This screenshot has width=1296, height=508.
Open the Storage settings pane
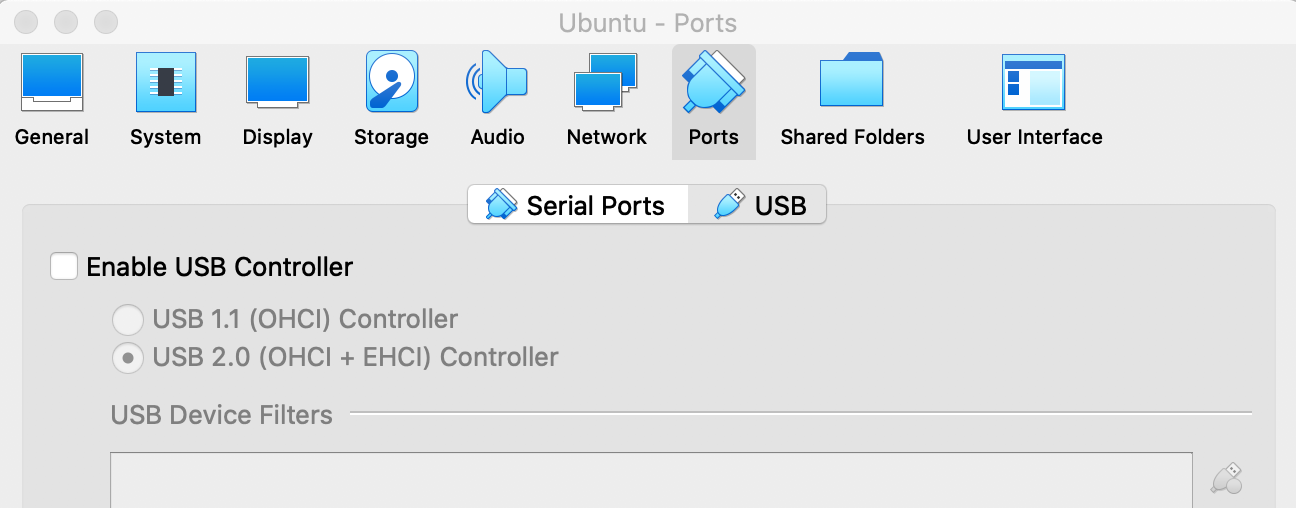point(391,100)
